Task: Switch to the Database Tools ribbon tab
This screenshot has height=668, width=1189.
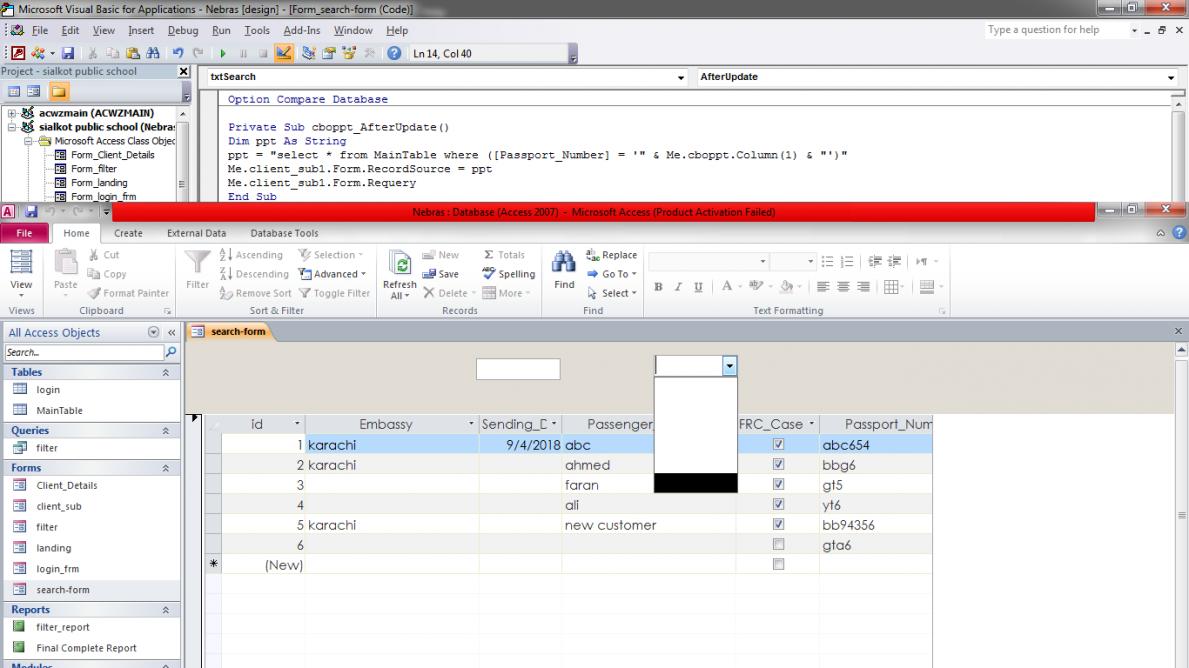Action: point(284,233)
